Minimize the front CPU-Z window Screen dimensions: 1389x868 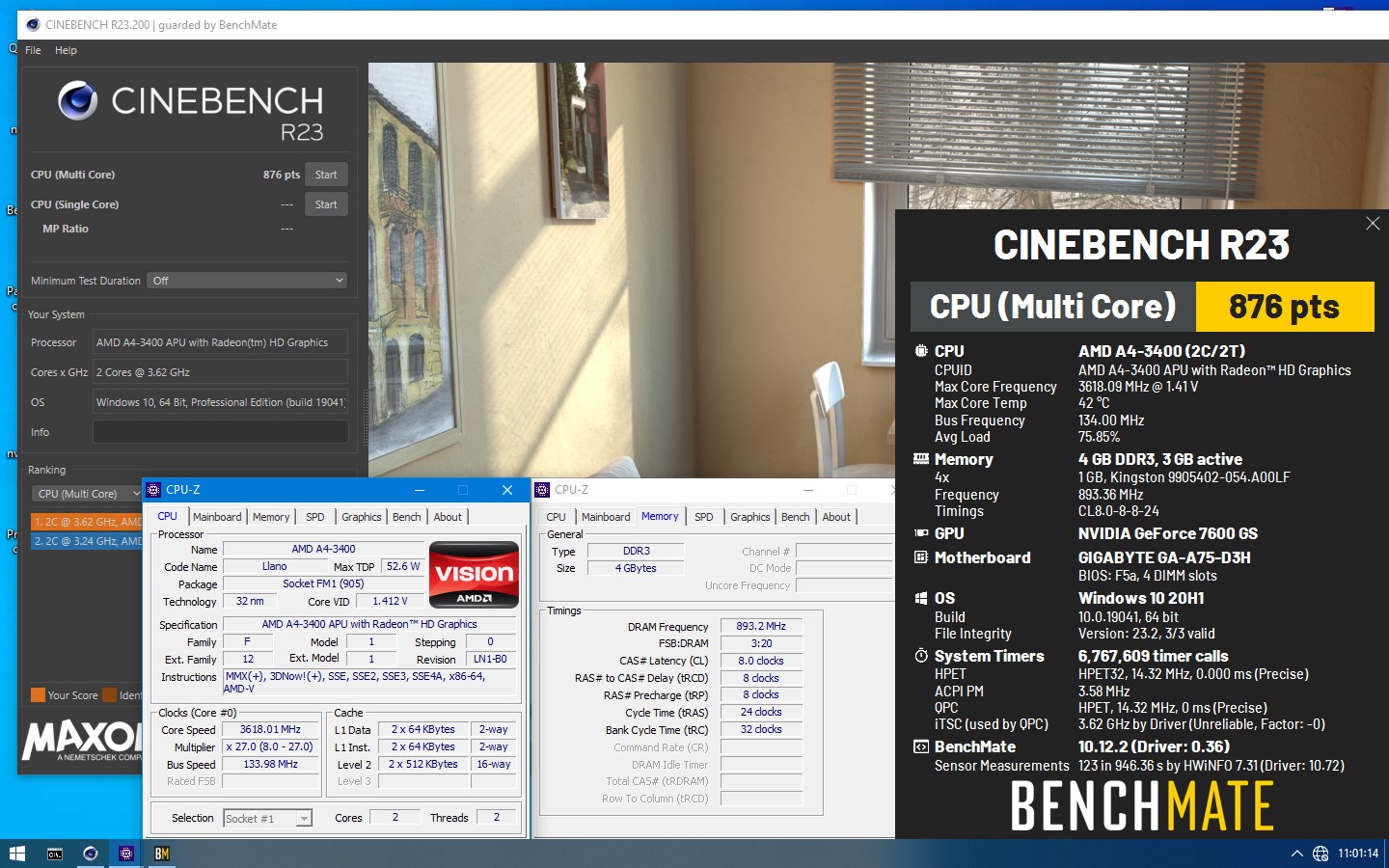(x=419, y=490)
